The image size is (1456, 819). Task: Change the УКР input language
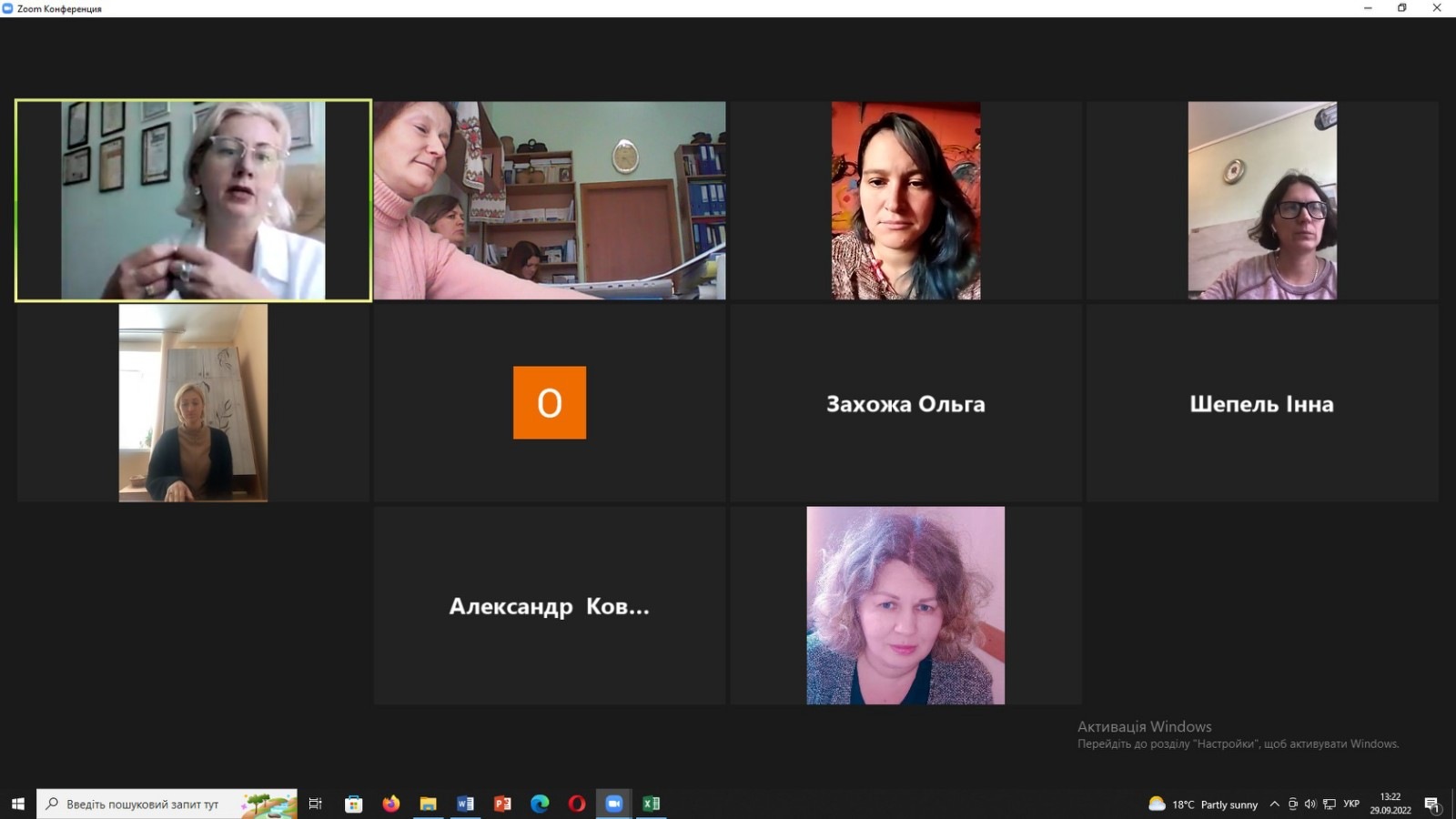tap(1351, 804)
